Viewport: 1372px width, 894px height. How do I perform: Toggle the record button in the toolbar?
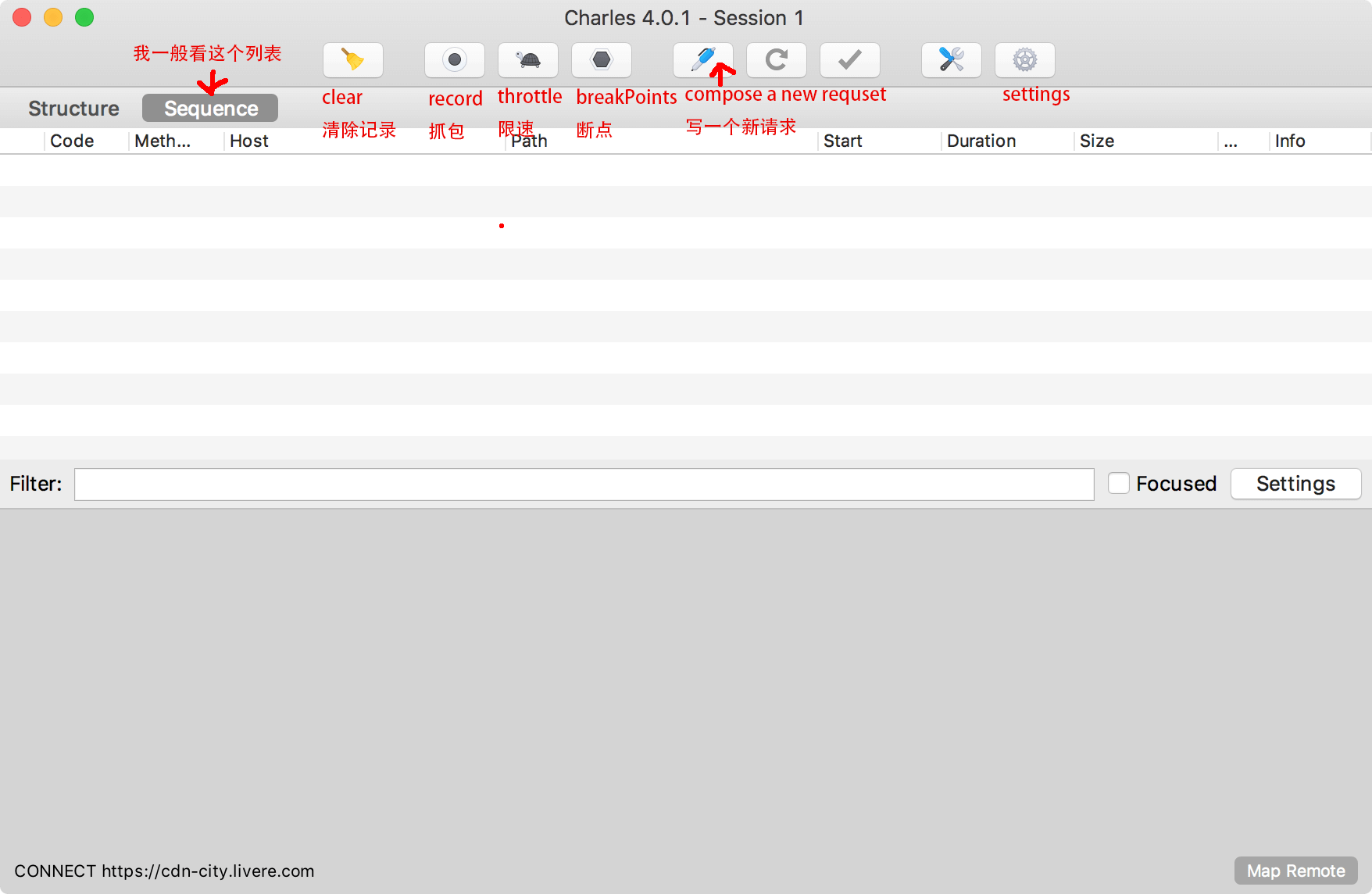tap(454, 60)
